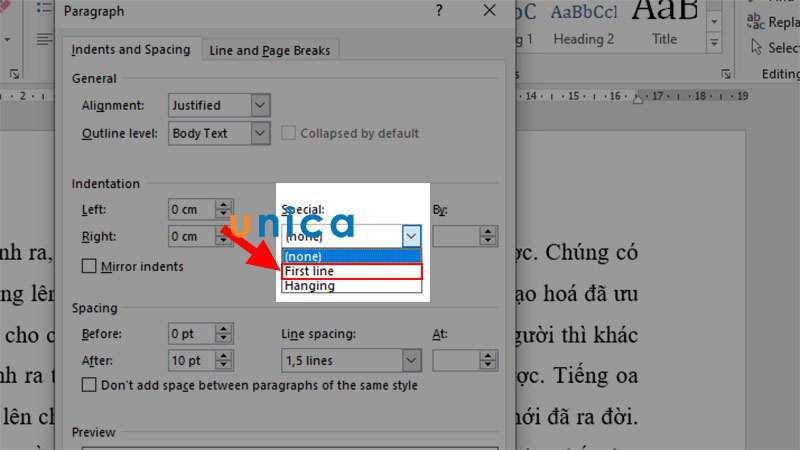Screen dimensions: 800x450
Task: Open the Line spacing 1,5 lines dropdown
Action: click(351, 361)
